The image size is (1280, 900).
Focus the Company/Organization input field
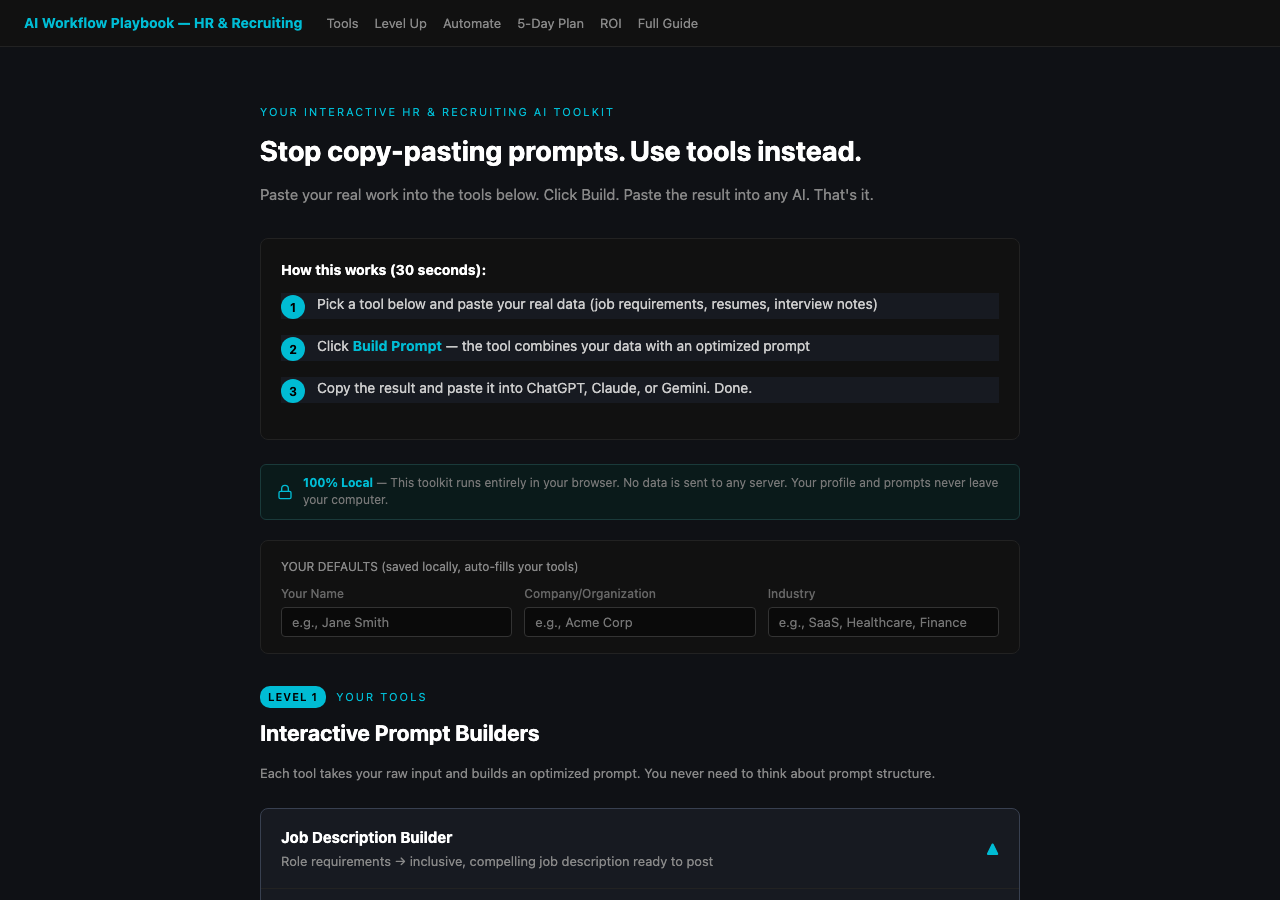coord(640,622)
